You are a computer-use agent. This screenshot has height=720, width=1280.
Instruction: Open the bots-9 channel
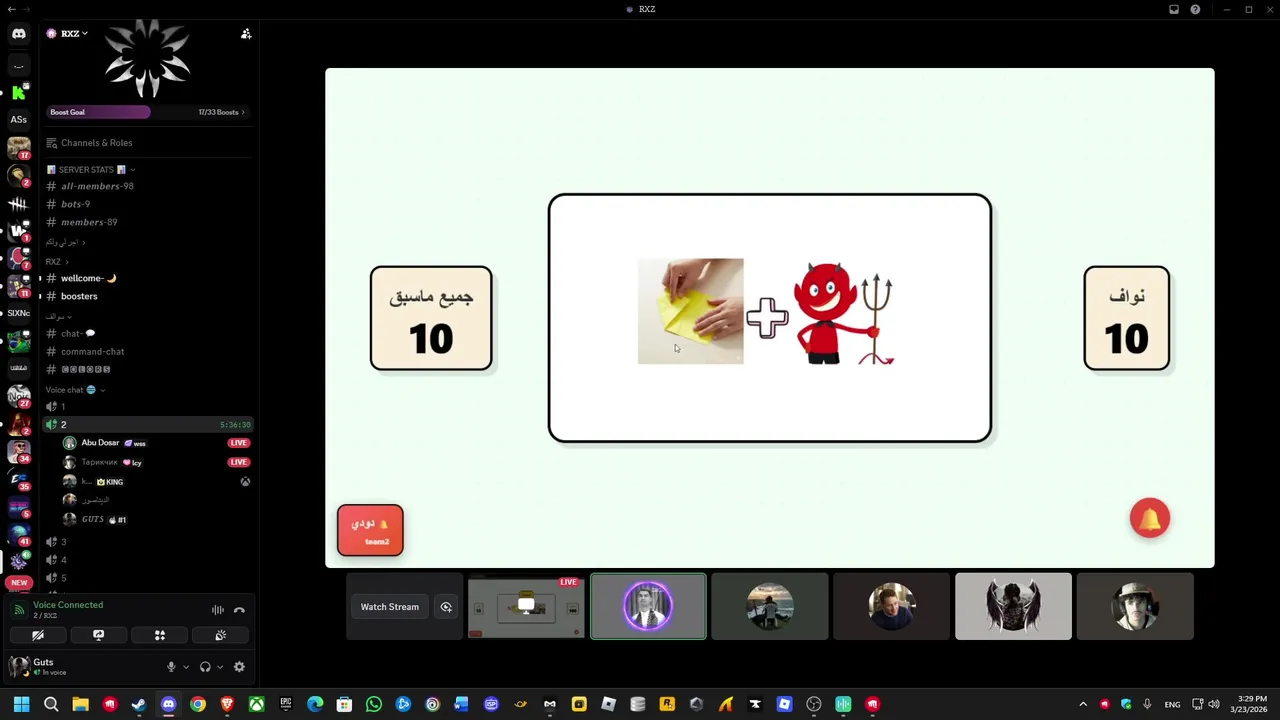[147, 204]
